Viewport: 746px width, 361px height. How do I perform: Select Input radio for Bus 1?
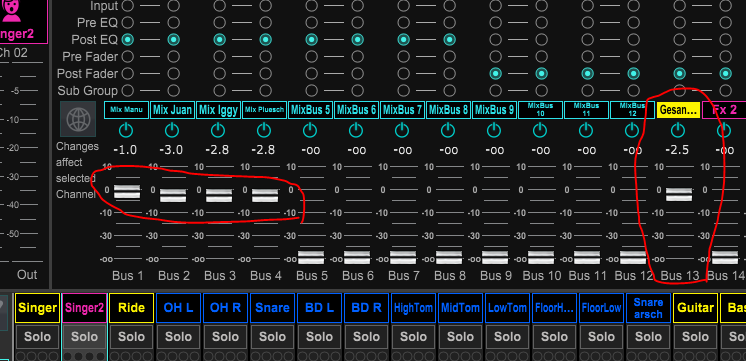pos(128,6)
